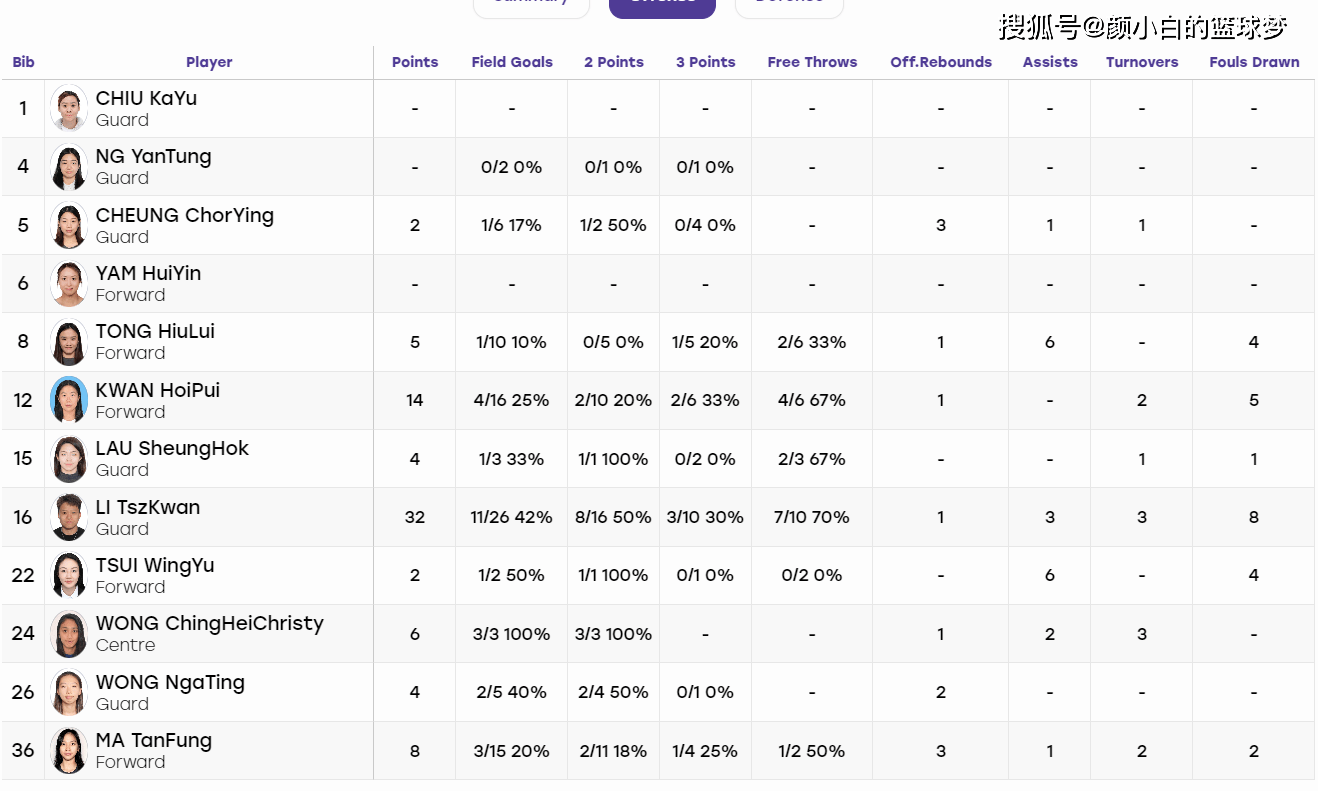Image resolution: width=1318 pixels, height=791 pixels.
Task: Click MA TanFung's player photo
Action: pyautogui.click(x=69, y=751)
